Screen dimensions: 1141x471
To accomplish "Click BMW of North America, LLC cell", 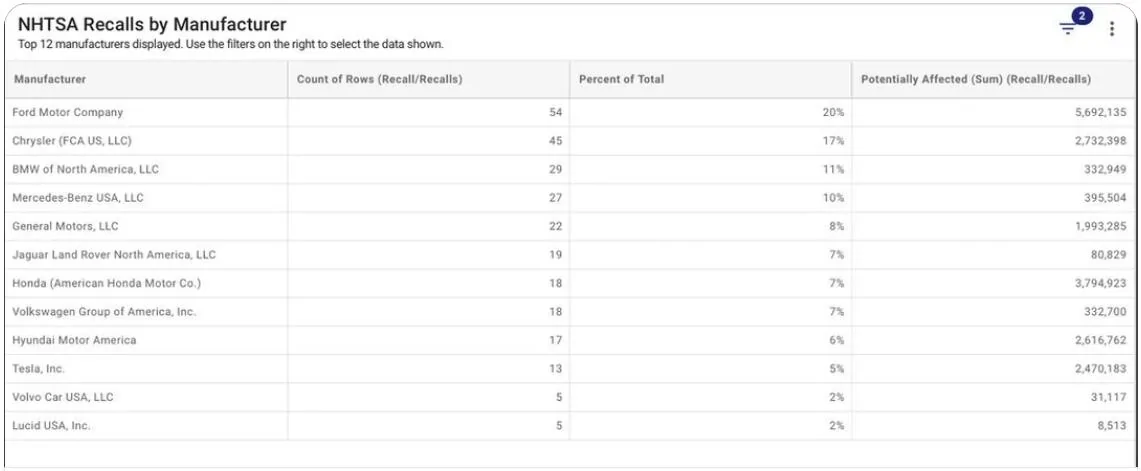I will (86, 169).
